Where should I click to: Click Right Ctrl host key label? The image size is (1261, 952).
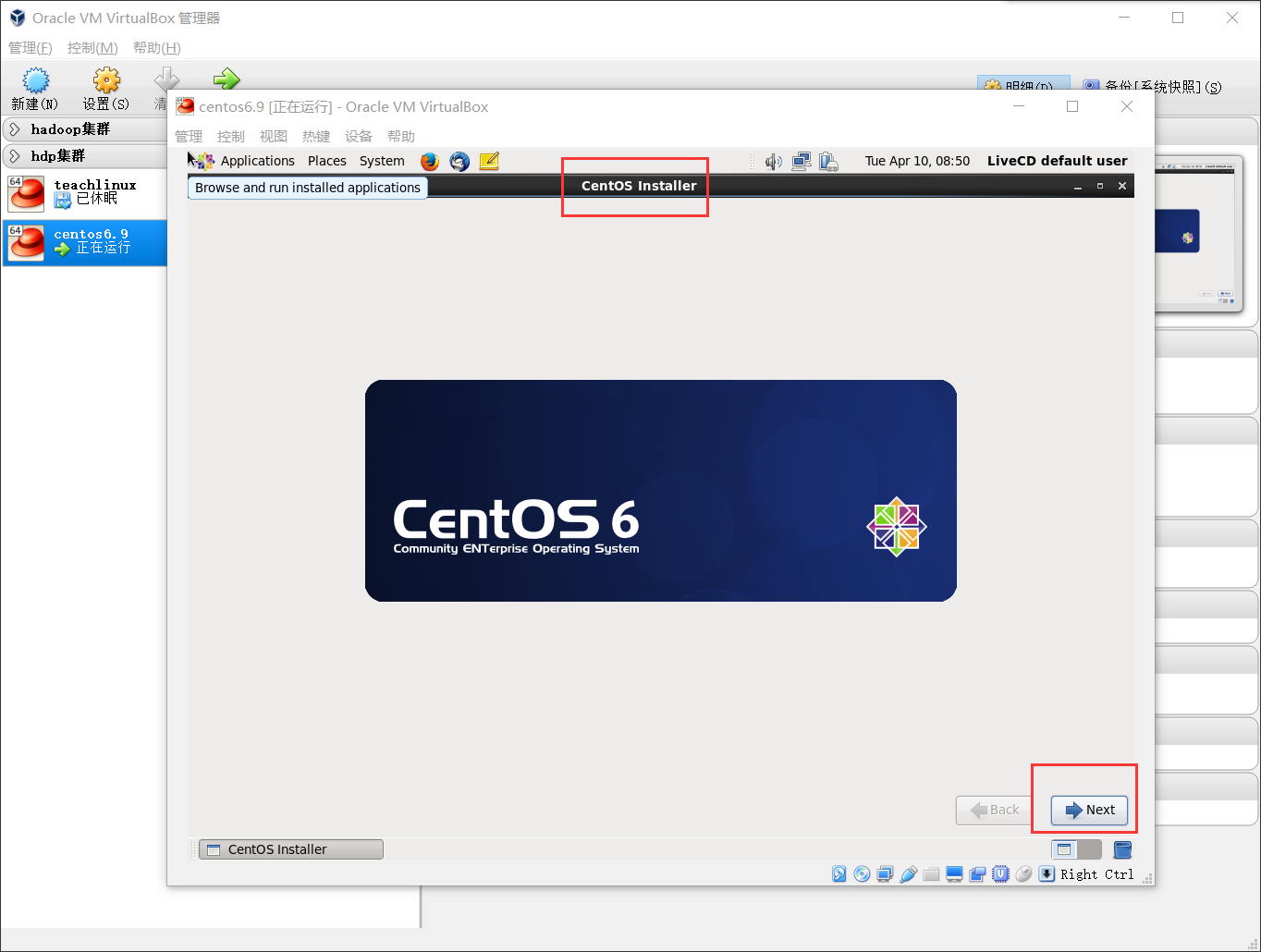pyautogui.click(x=1096, y=874)
